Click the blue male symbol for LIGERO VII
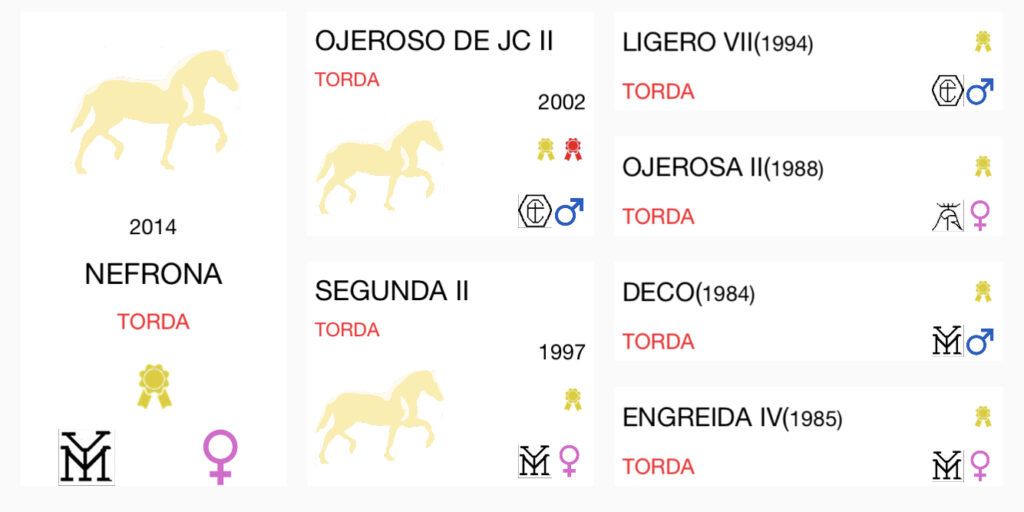The width and height of the screenshot is (1024, 512). [x=980, y=92]
